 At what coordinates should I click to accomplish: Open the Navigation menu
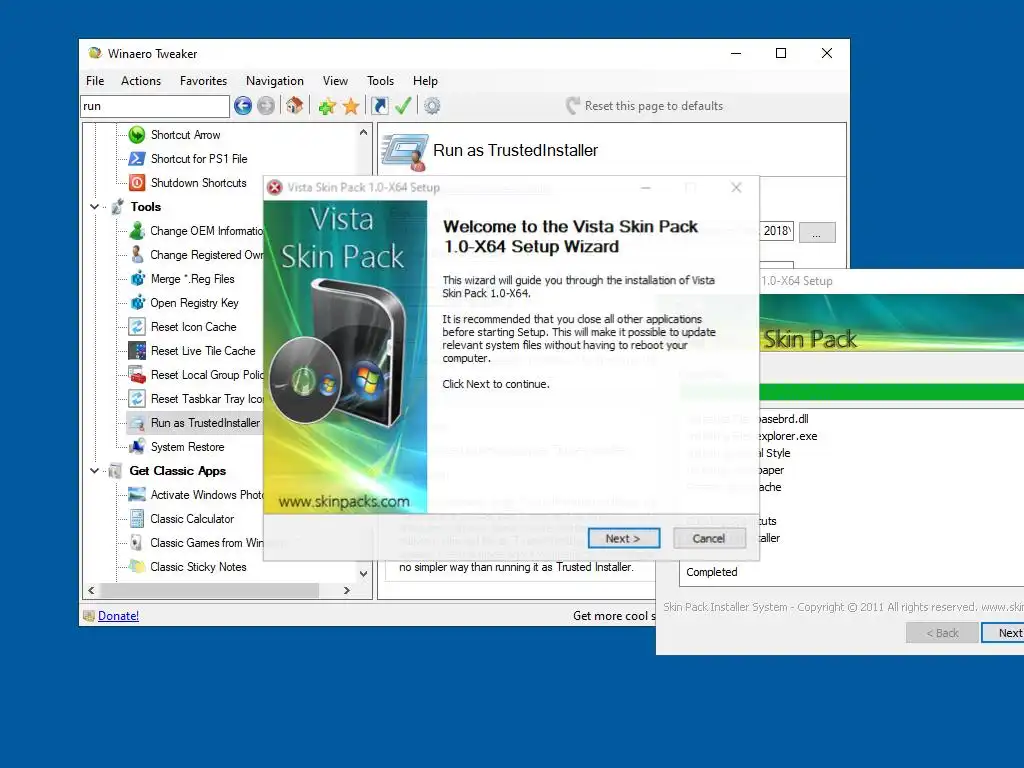click(274, 80)
